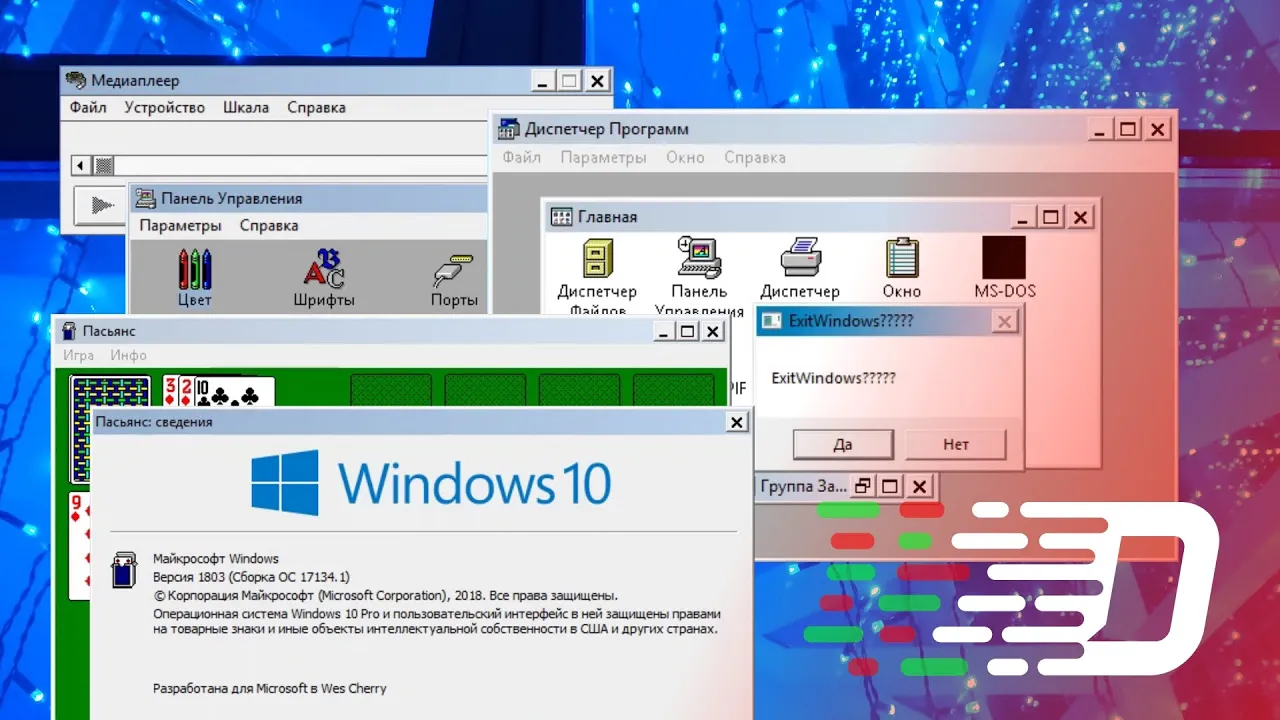Maximize the Главная group window

[x=1050, y=217]
